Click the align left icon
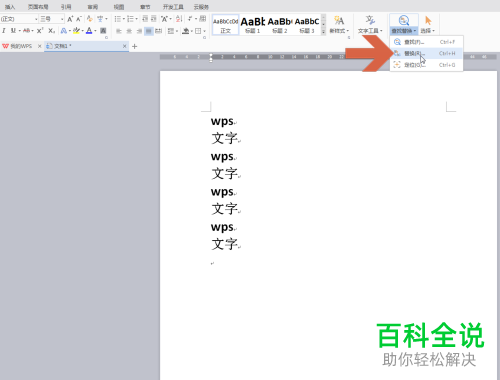The width and height of the screenshot is (500, 380). [119, 31]
